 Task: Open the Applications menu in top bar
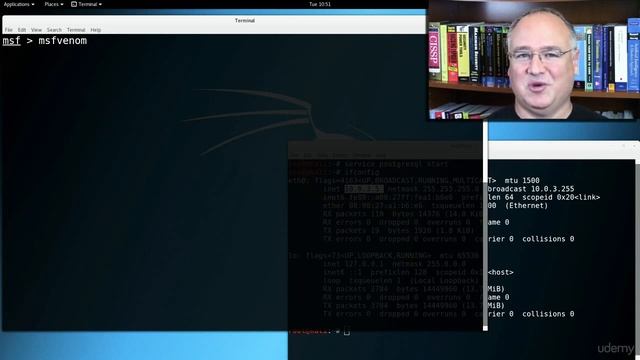tap(19, 4)
